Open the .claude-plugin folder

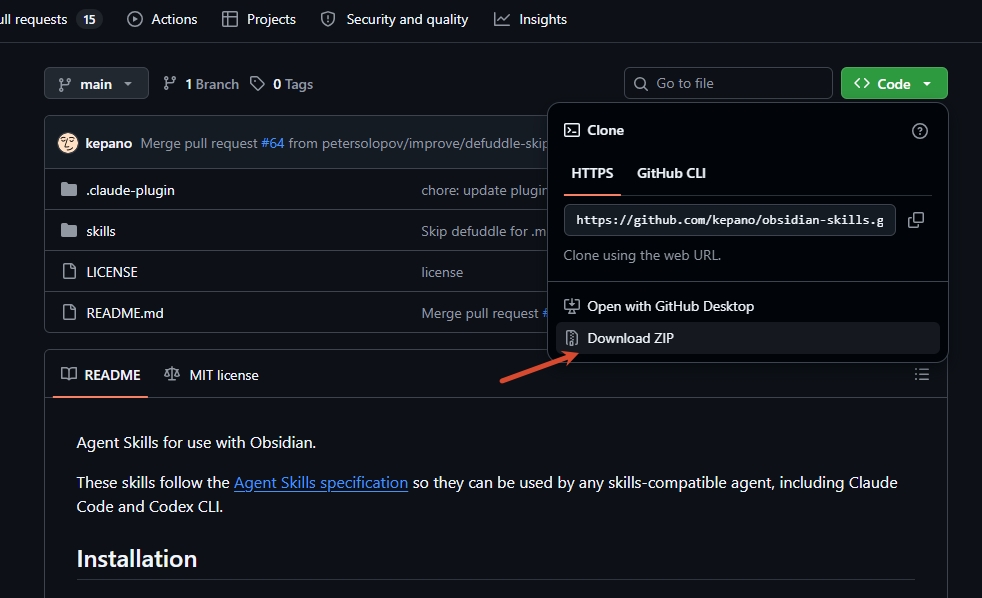coord(130,190)
